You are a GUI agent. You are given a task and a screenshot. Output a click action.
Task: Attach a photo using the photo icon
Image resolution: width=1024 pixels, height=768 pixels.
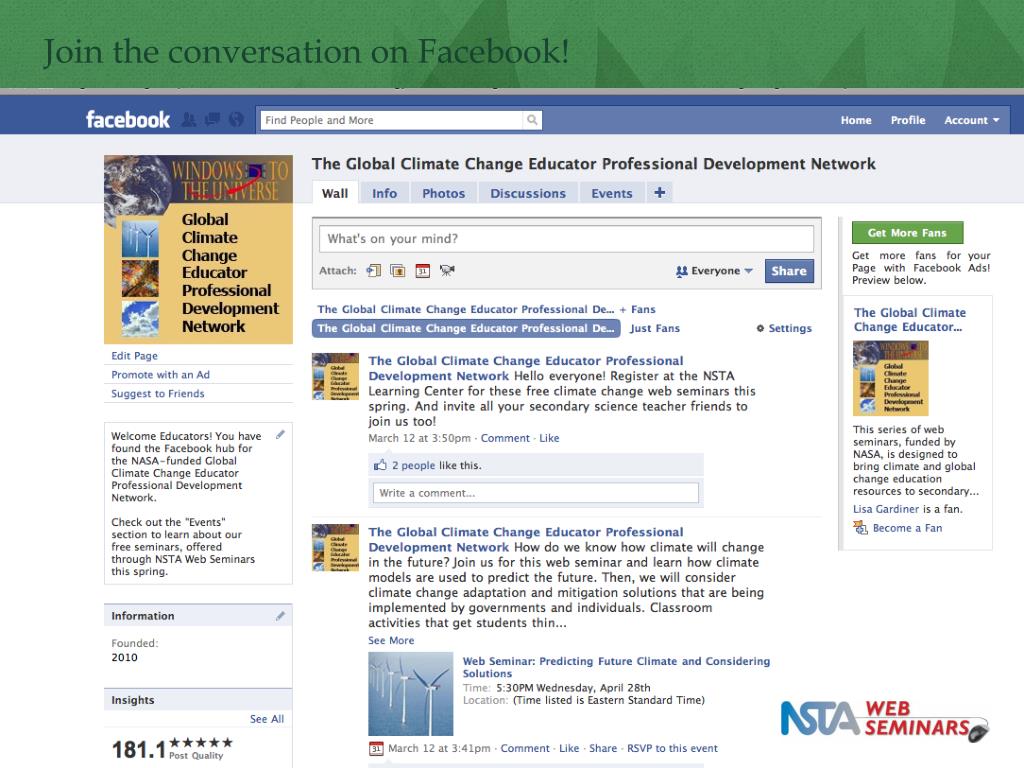tap(398, 270)
